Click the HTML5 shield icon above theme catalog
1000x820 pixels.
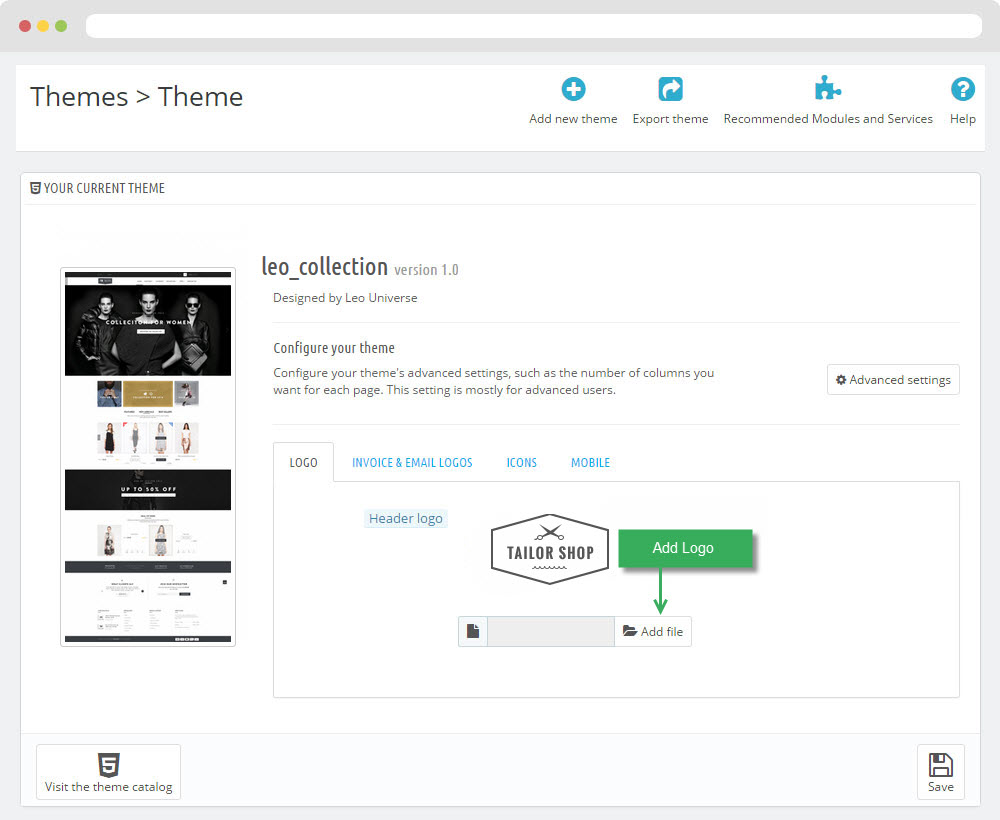tap(108, 765)
